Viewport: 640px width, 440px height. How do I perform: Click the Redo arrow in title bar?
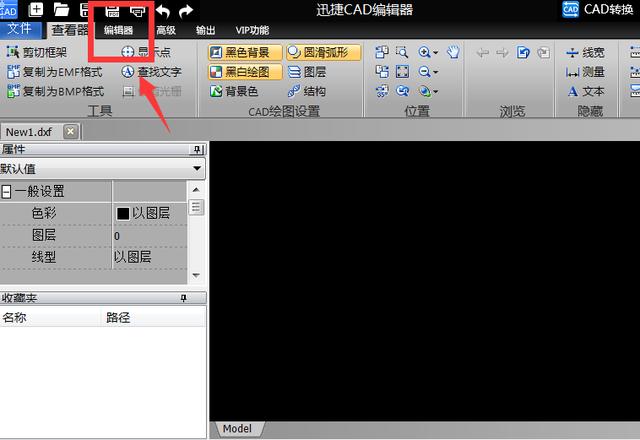(186, 11)
